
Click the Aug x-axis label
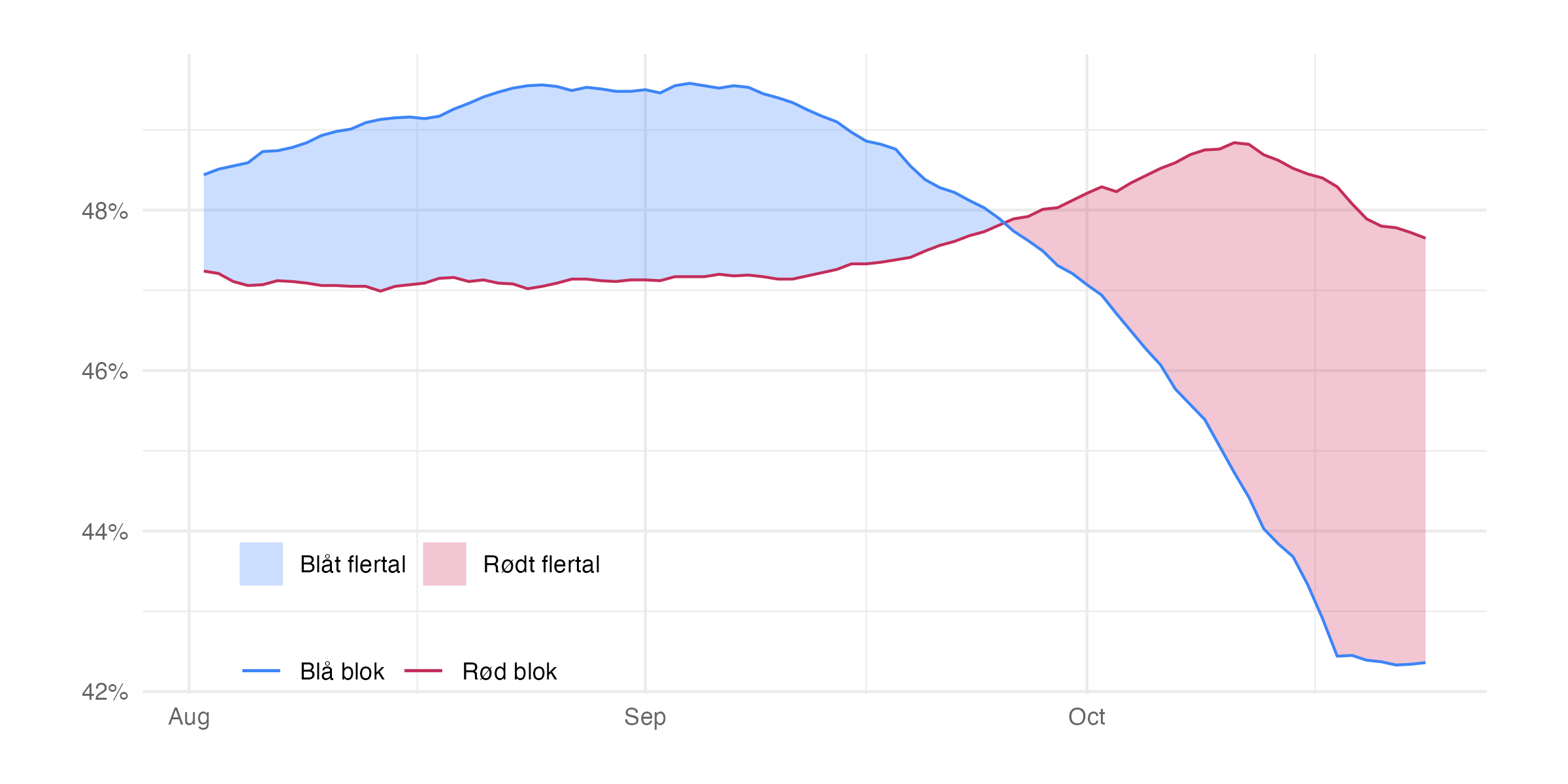pyautogui.click(x=189, y=717)
